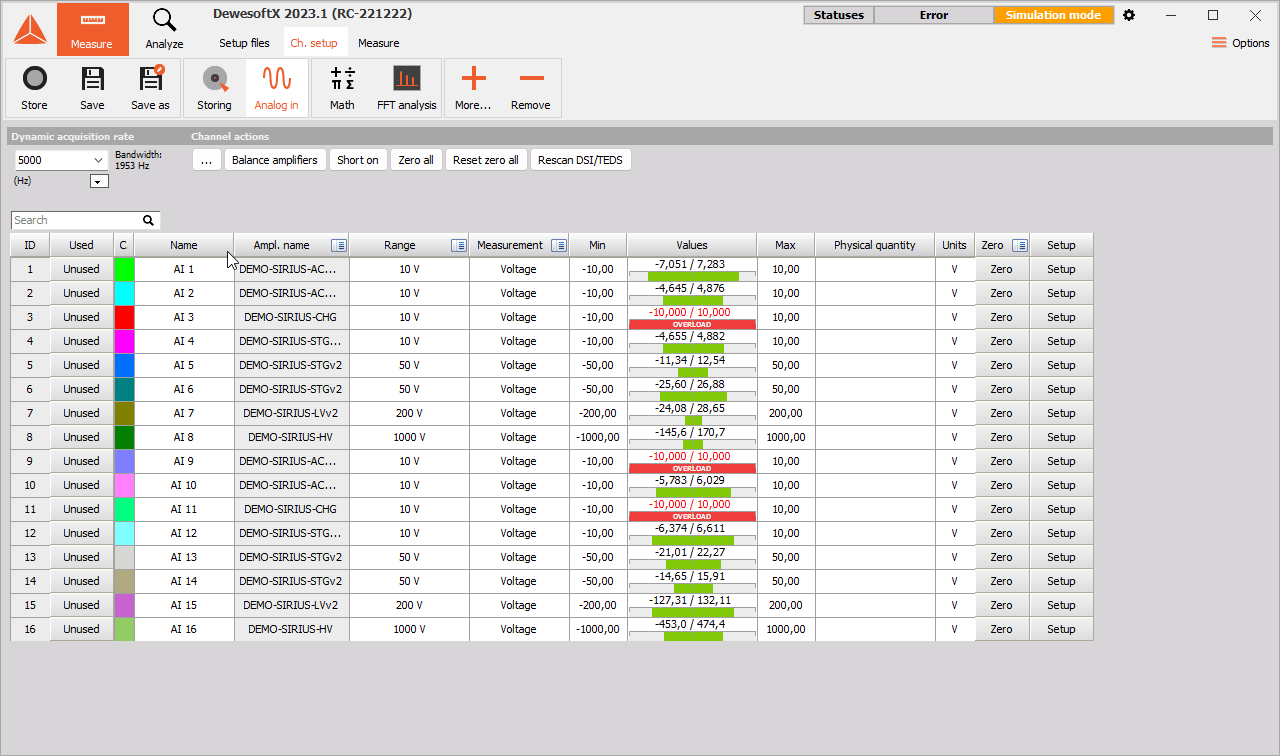Open Ampl. name column options icon
Screen dimensions: 1280x756
[x=338, y=245]
